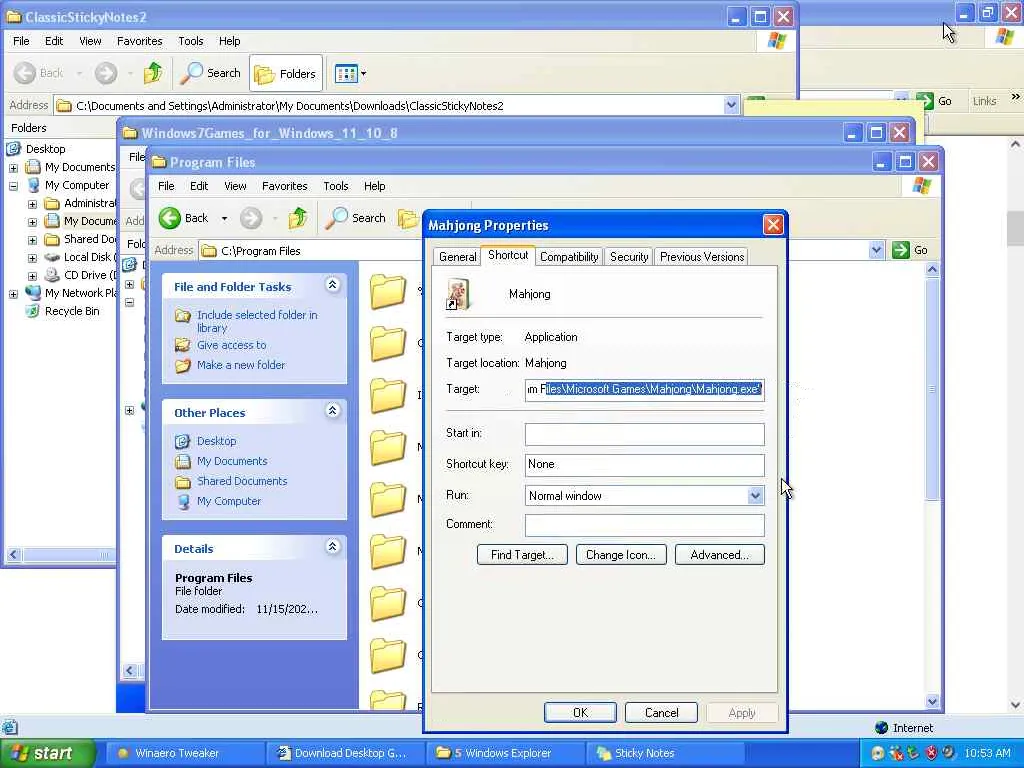The height and width of the screenshot is (768, 1024).
Task: Select My Computer in Folders tree
Action: [x=77, y=185]
